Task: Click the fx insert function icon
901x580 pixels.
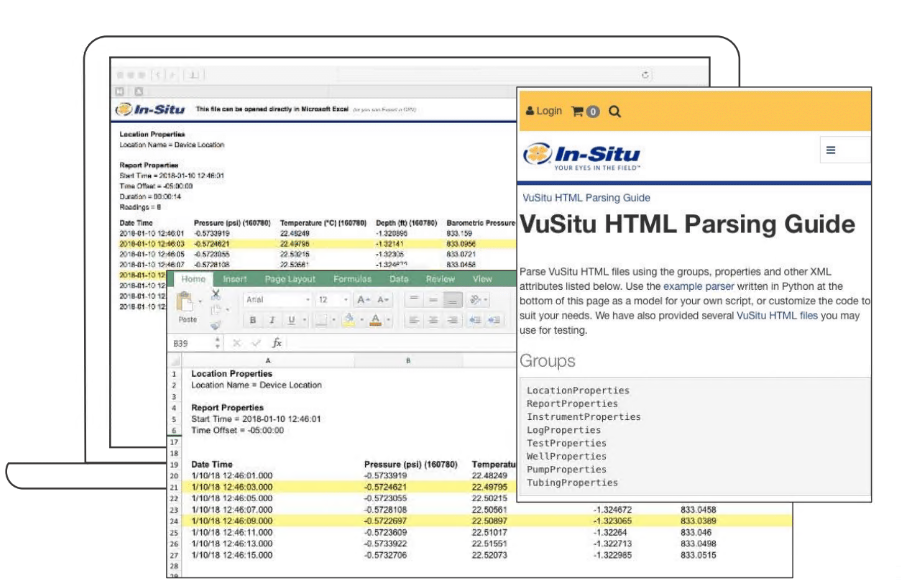Action: (277, 343)
